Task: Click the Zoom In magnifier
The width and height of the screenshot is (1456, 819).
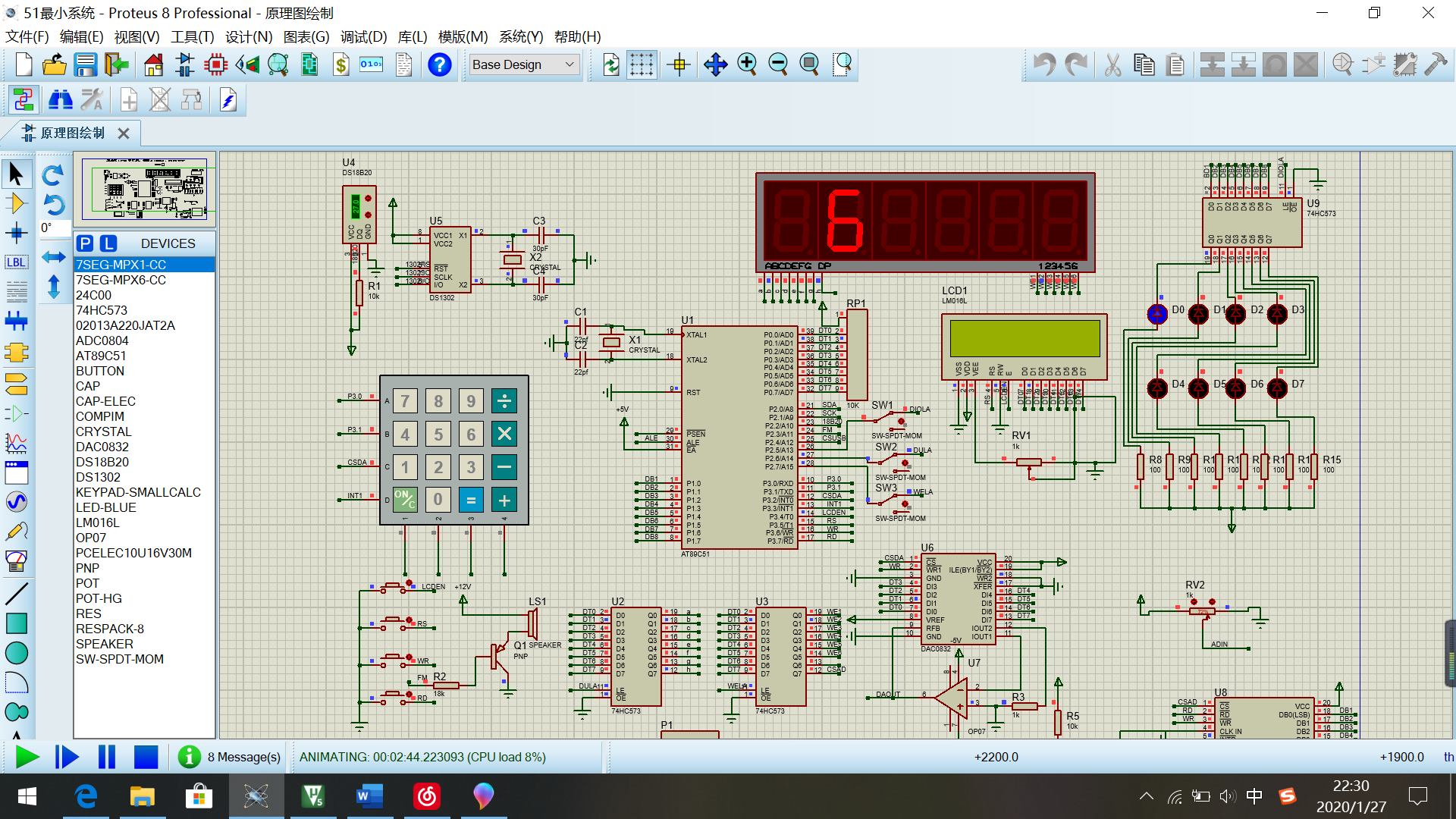Action: coord(747,65)
